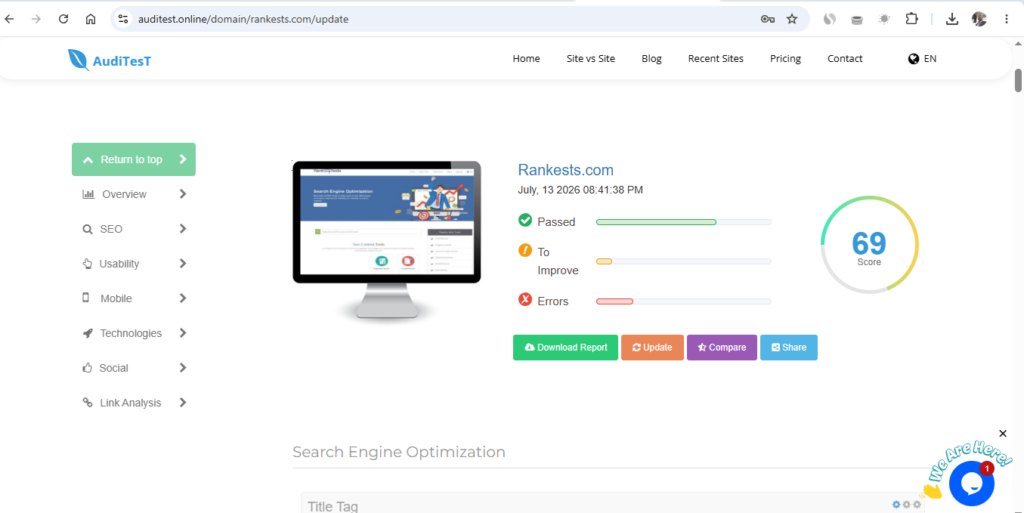Click the 69 score circle
Image resolution: width=1024 pixels, height=513 pixels.
pos(869,245)
